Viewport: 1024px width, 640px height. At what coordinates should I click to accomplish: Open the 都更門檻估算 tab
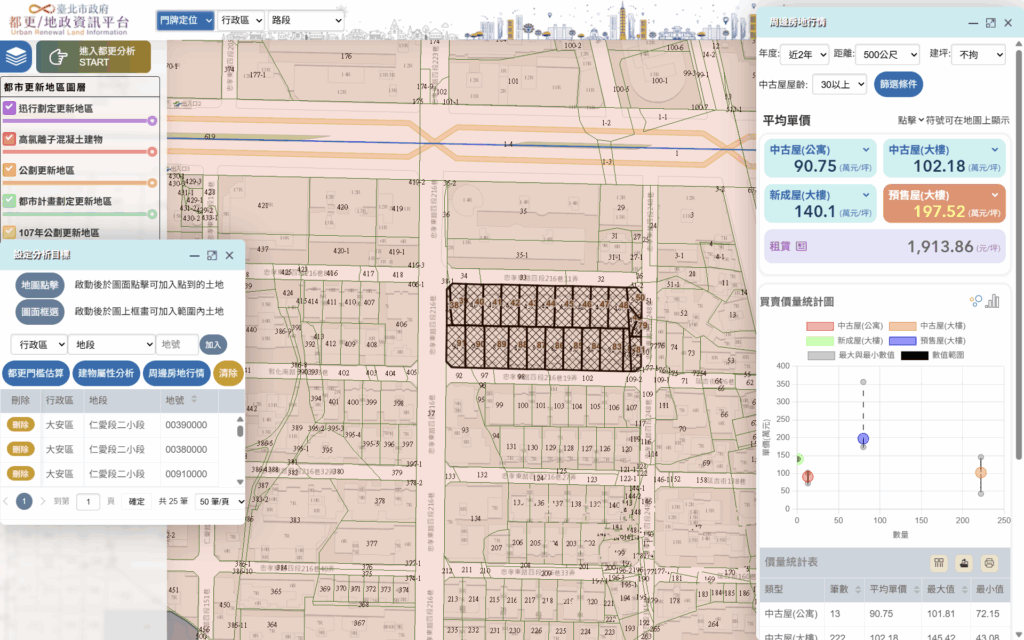[x=36, y=373]
